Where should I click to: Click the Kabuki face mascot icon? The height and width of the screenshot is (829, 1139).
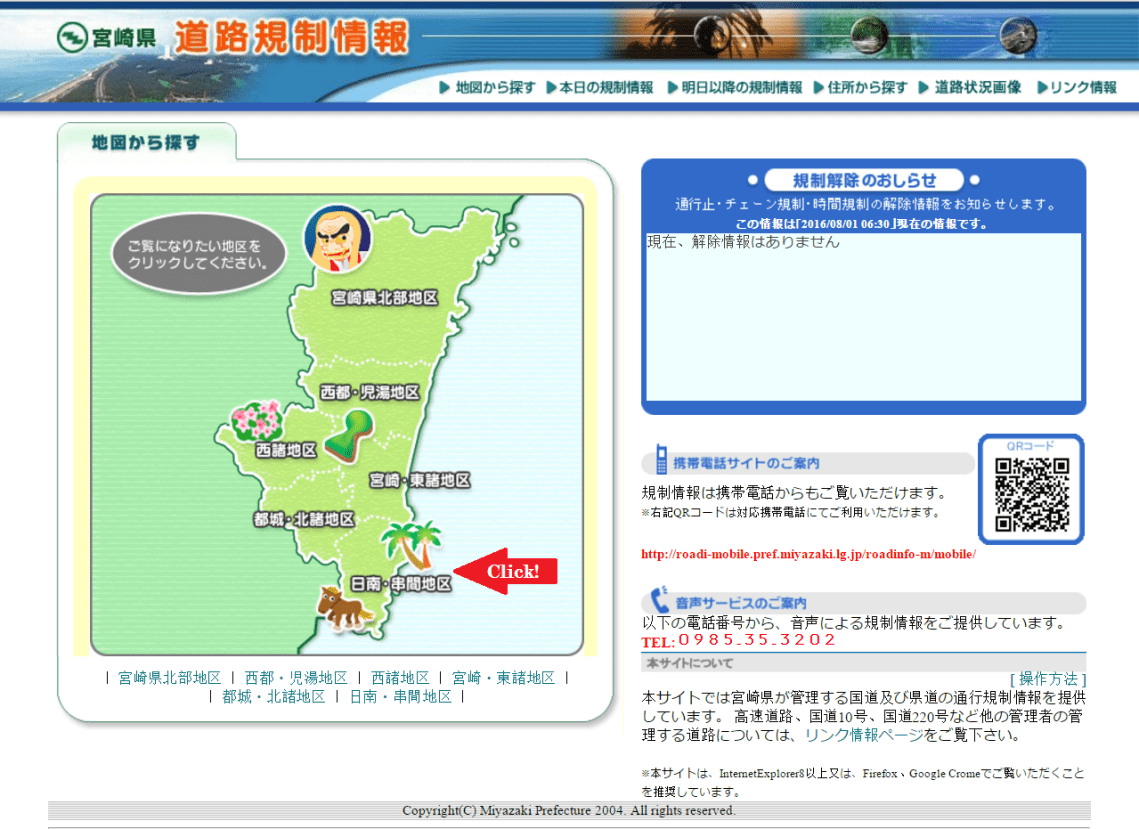[337, 241]
